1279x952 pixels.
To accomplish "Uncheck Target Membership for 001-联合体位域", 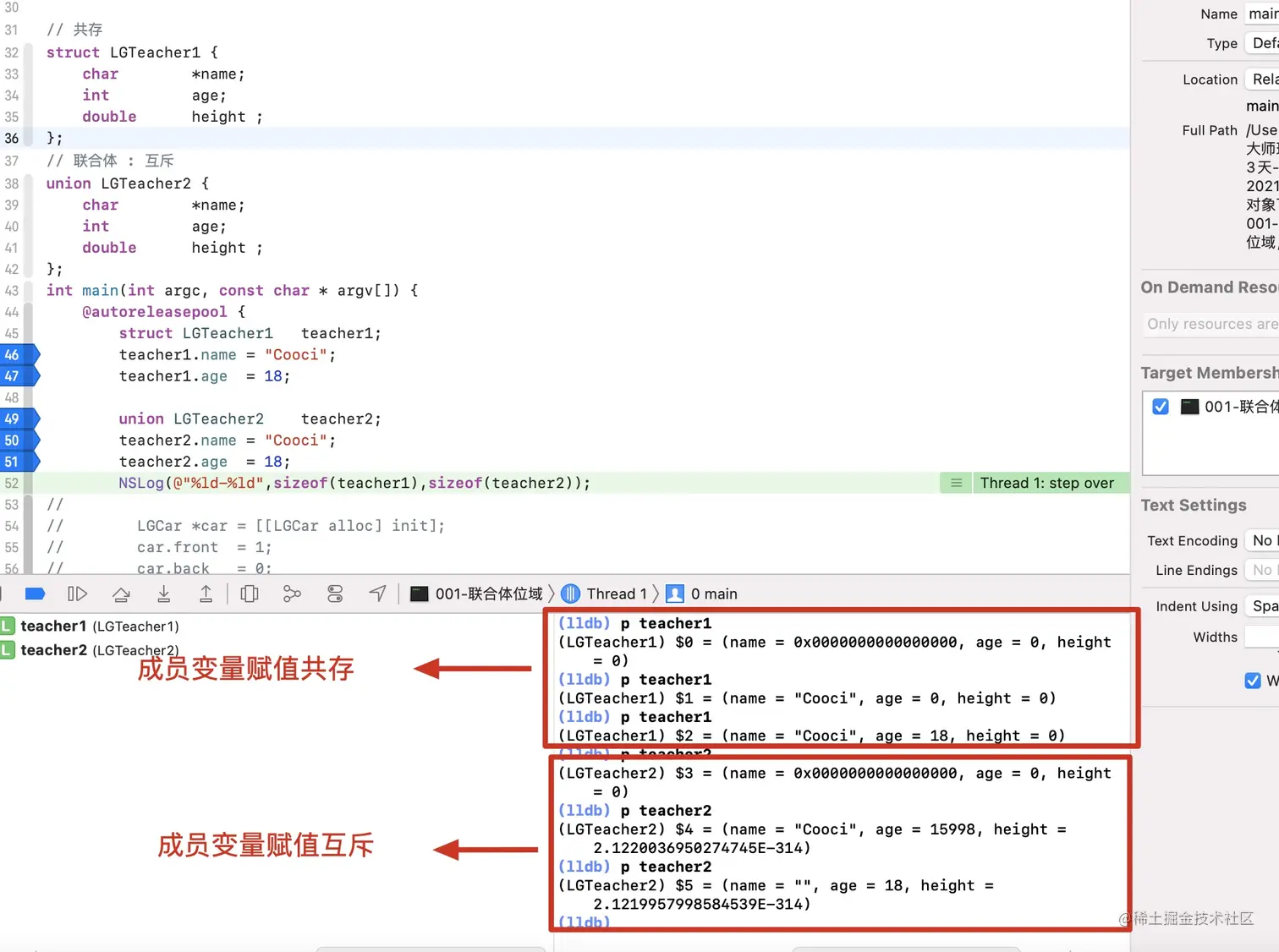I will (1160, 406).
